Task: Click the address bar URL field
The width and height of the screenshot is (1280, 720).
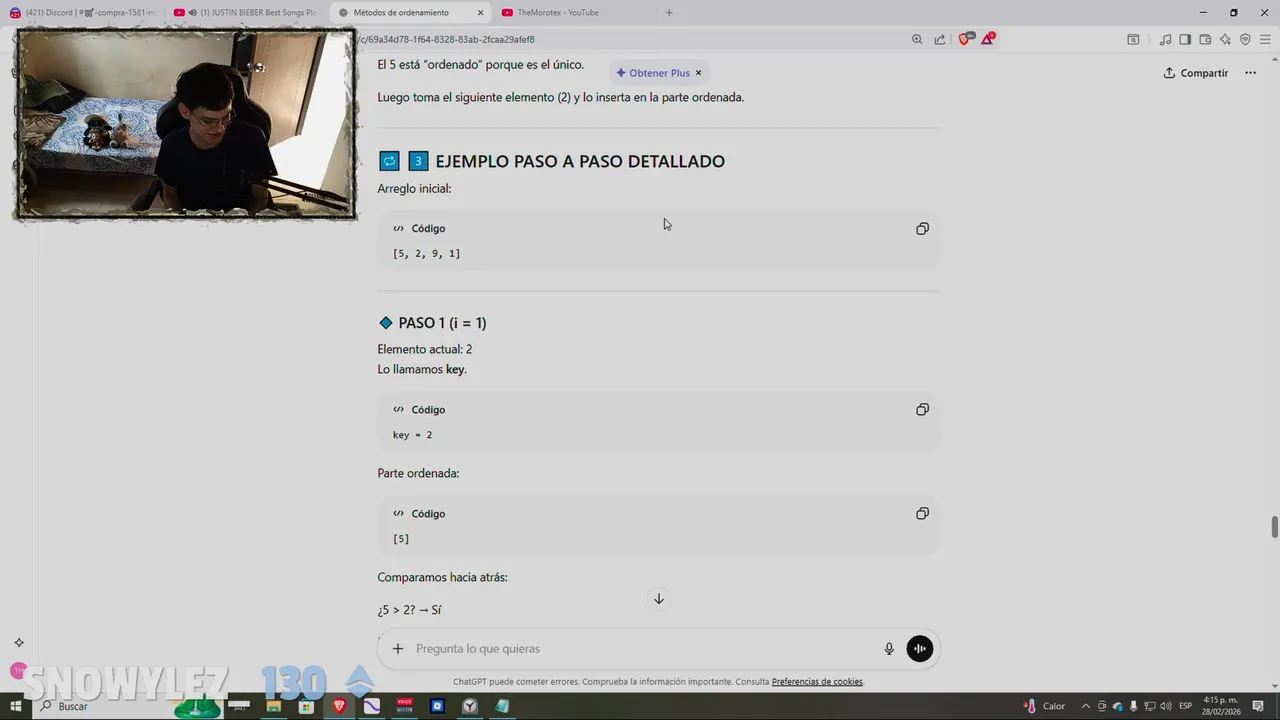Action: click(x=630, y=40)
